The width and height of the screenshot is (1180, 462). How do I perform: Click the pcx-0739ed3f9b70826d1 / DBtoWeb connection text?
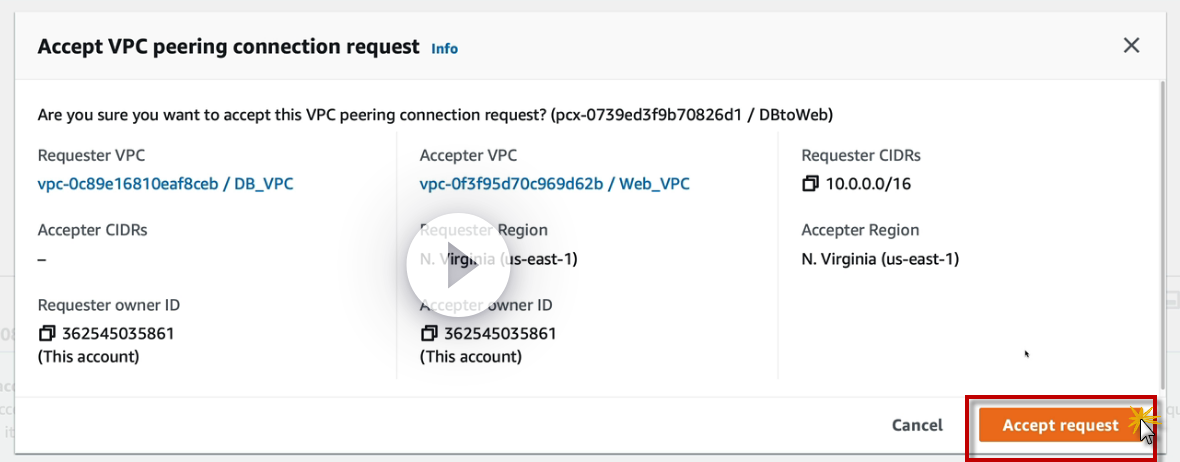(692, 115)
